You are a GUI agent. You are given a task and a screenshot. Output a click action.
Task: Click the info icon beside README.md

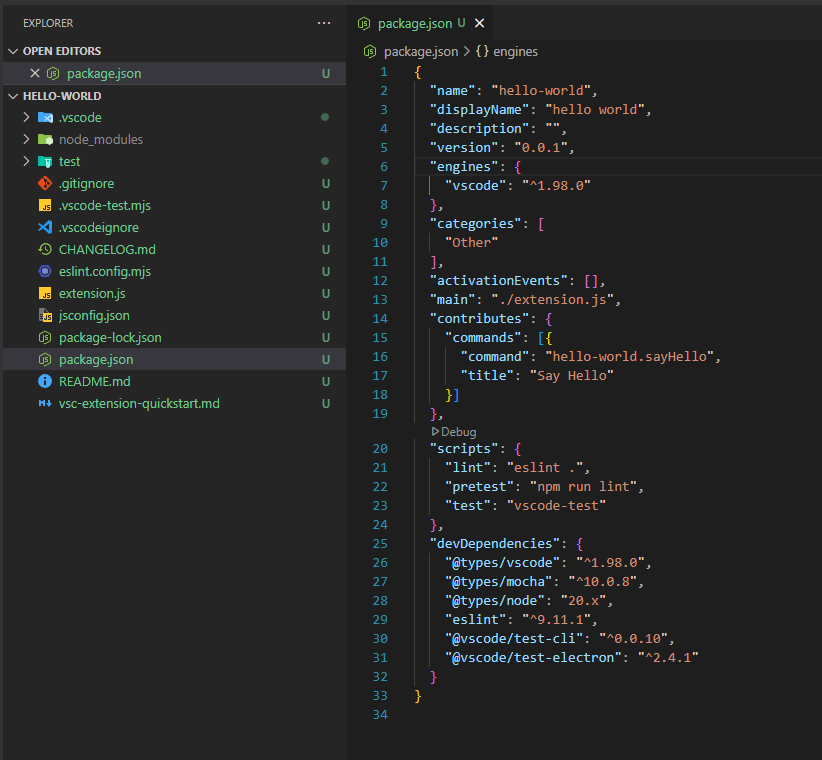[45, 382]
